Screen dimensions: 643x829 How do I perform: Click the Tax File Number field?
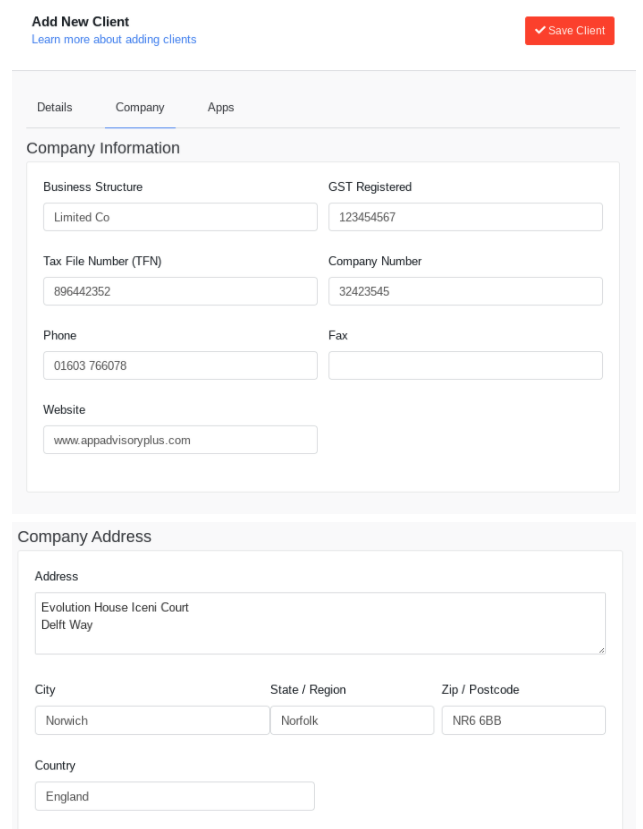[180, 291]
